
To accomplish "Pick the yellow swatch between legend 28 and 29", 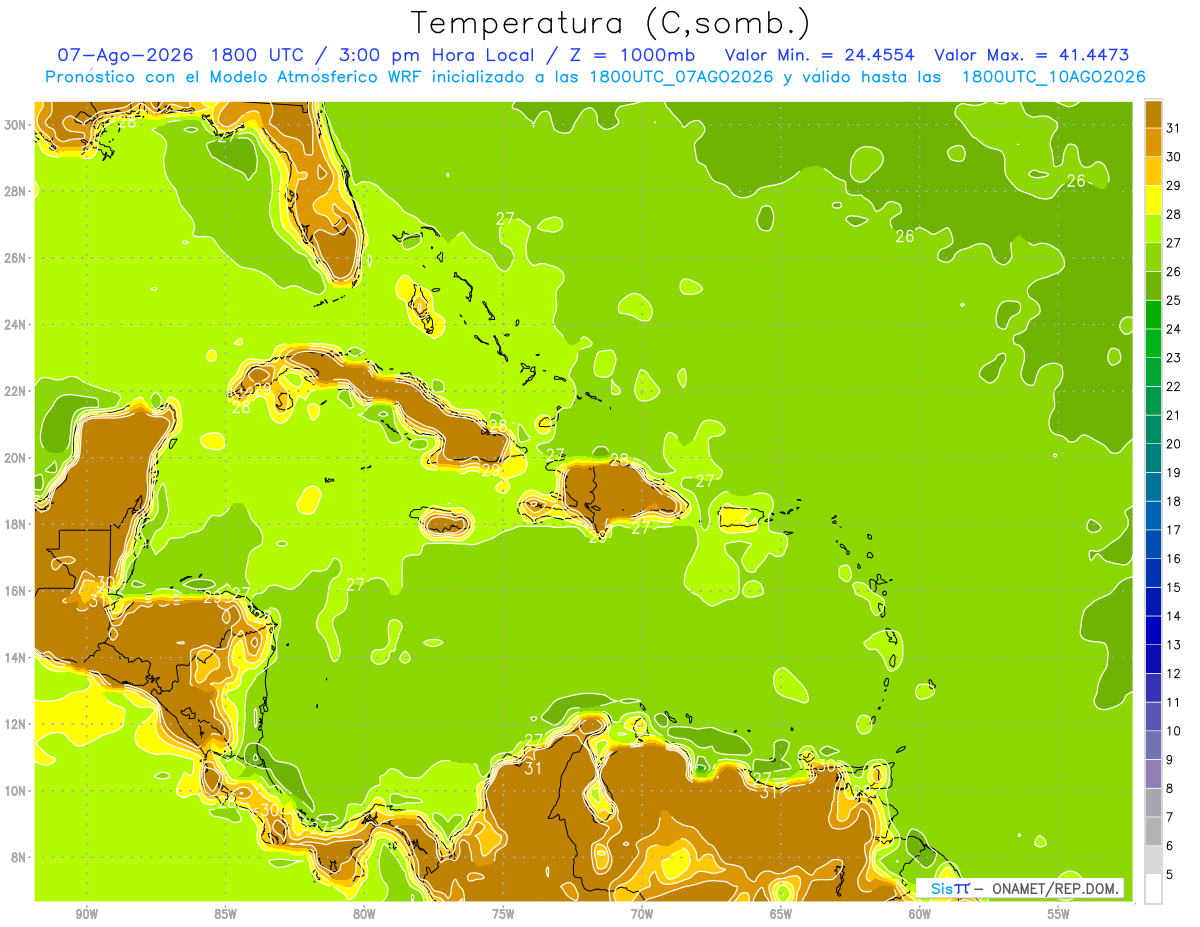I will click(1153, 200).
